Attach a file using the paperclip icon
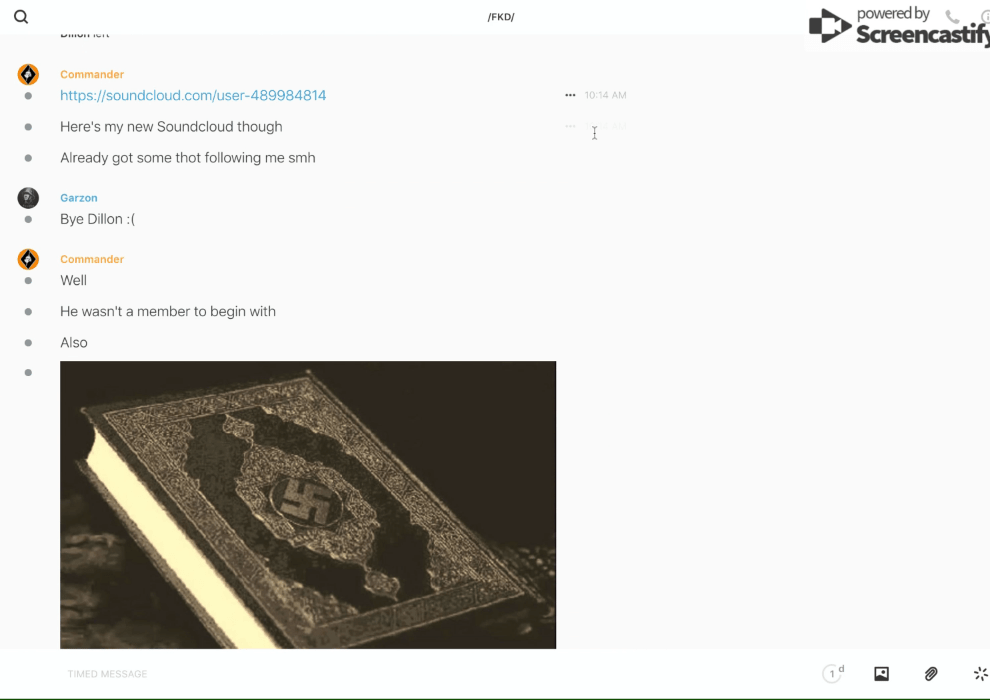 pos(931,674)
